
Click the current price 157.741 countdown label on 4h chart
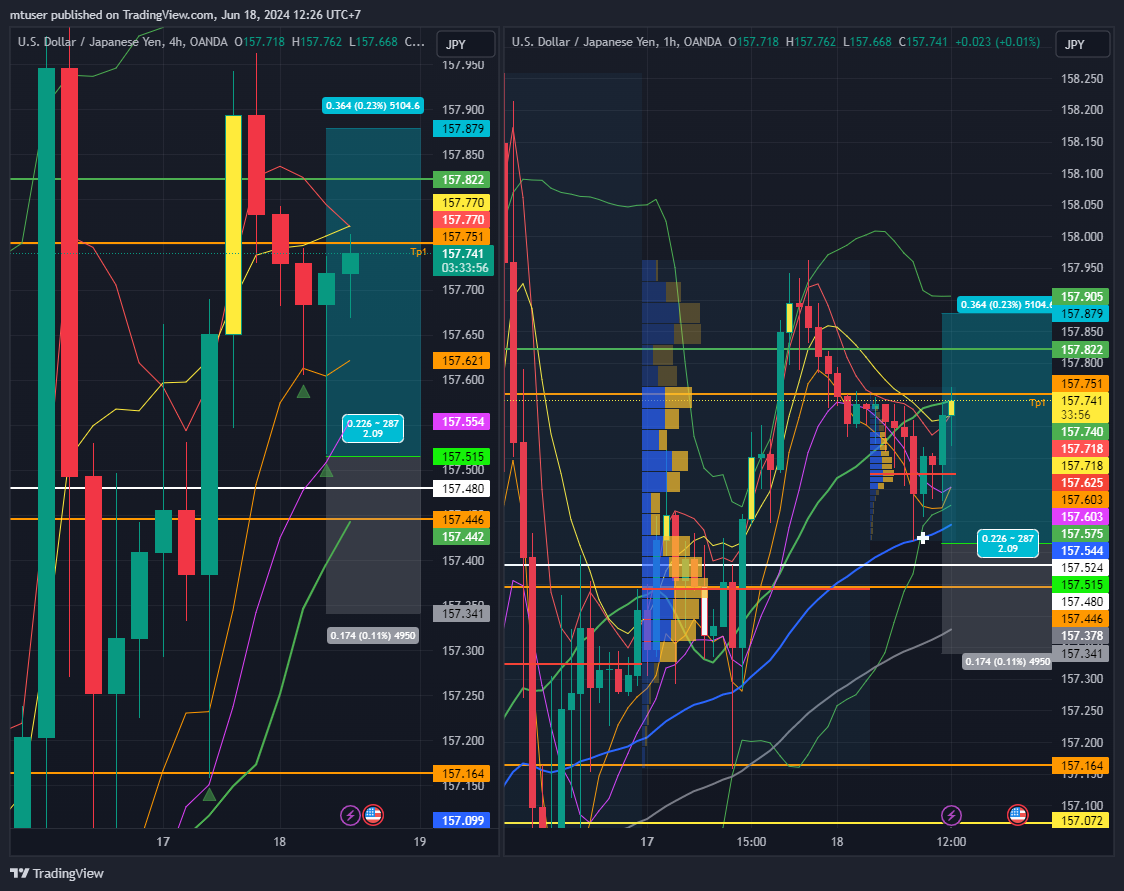coord(463,261)
